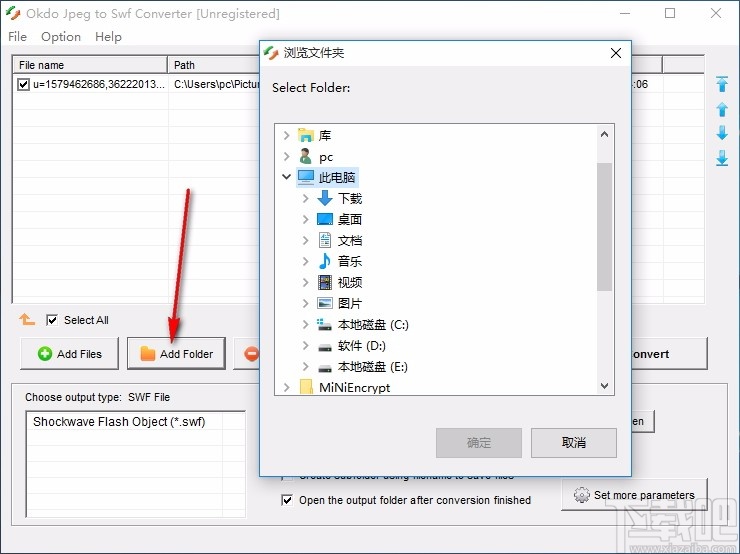
Task: Click the red remove icon button
Action: 252,353
